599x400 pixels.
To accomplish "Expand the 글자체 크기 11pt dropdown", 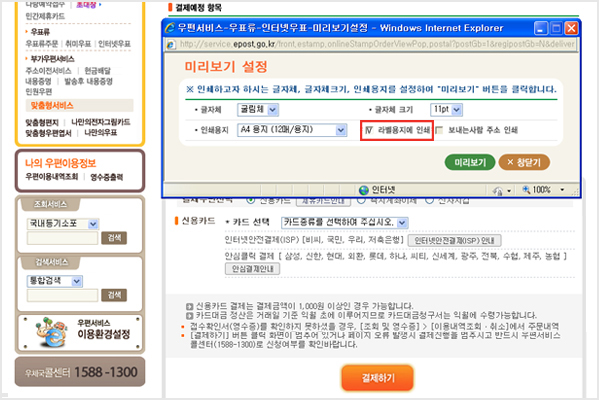I will coord(446,110).
